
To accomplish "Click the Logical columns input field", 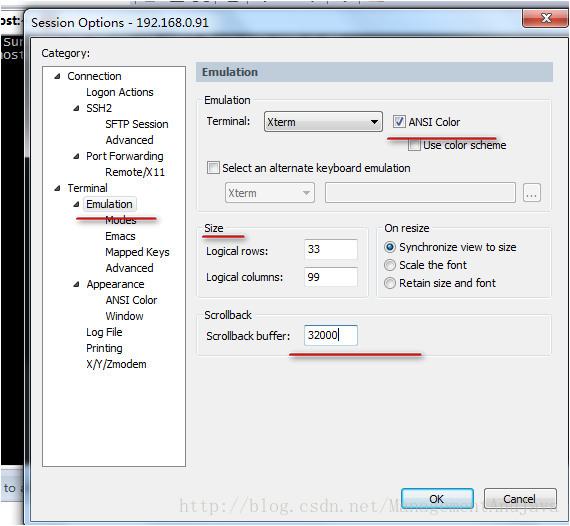I will (330, 277).
